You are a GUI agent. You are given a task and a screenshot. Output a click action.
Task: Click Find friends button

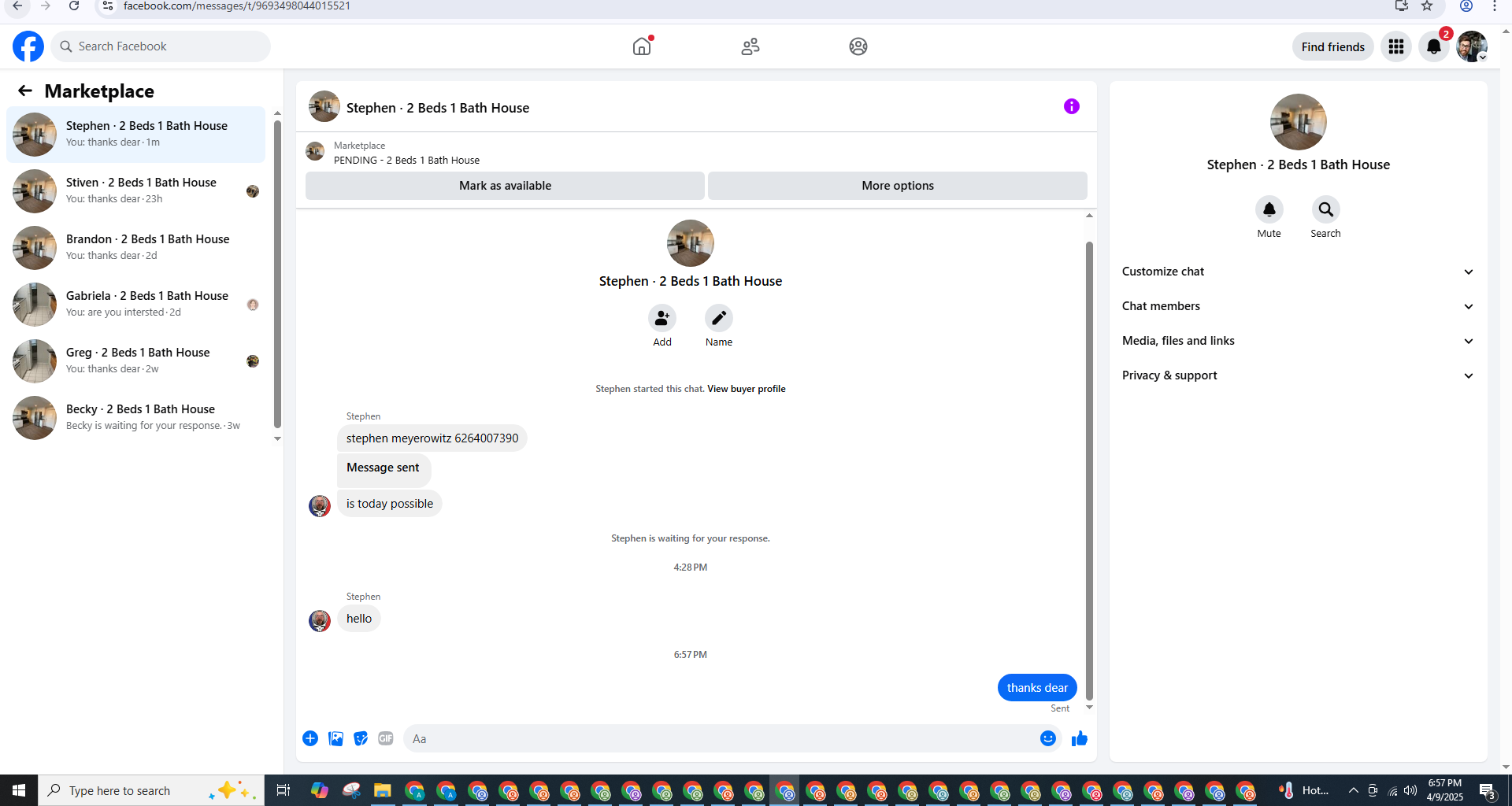tap(1332, 46)
